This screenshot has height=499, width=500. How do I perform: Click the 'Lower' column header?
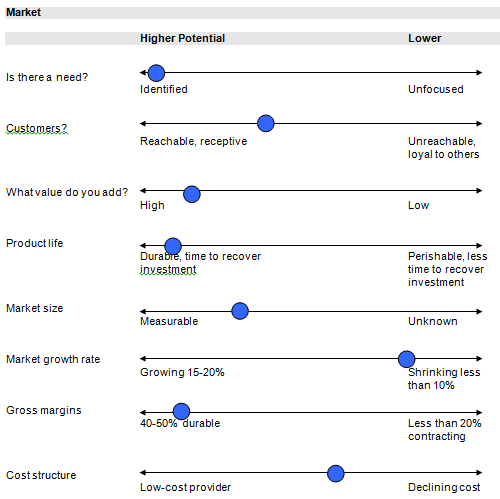coord(425,38)
